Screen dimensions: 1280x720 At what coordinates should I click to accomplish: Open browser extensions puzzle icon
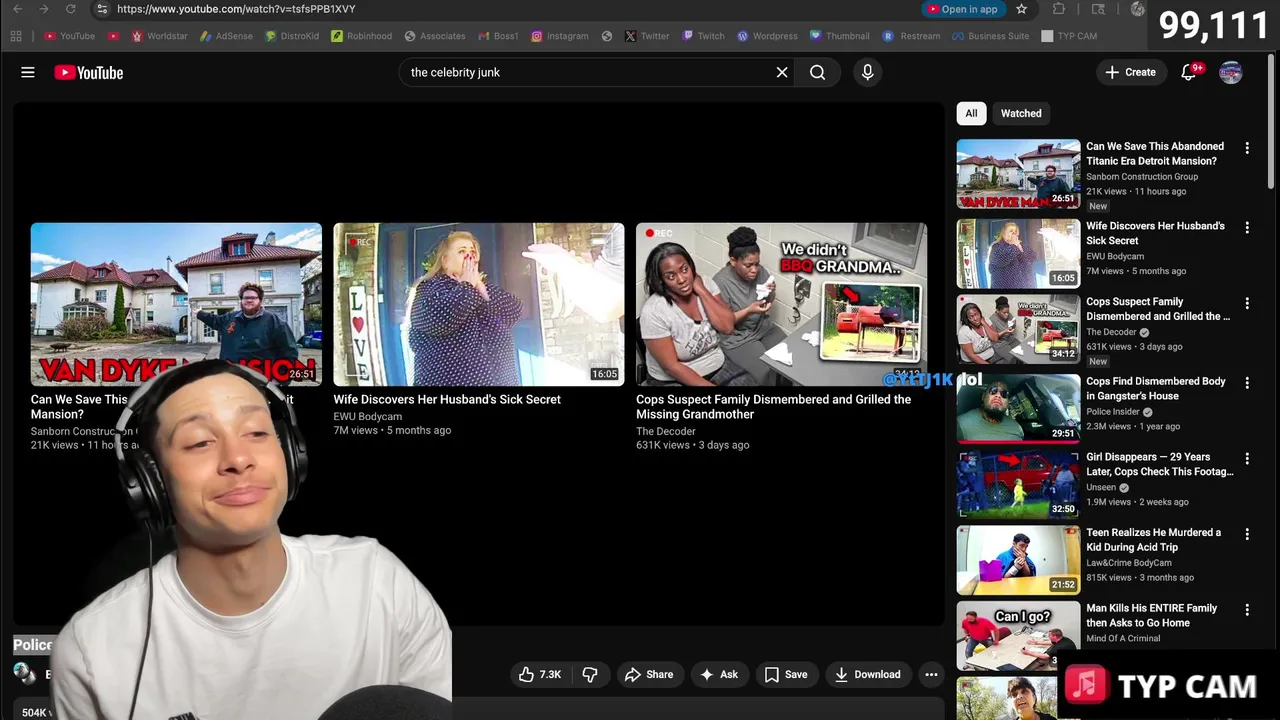click(x=1059, y=9)
